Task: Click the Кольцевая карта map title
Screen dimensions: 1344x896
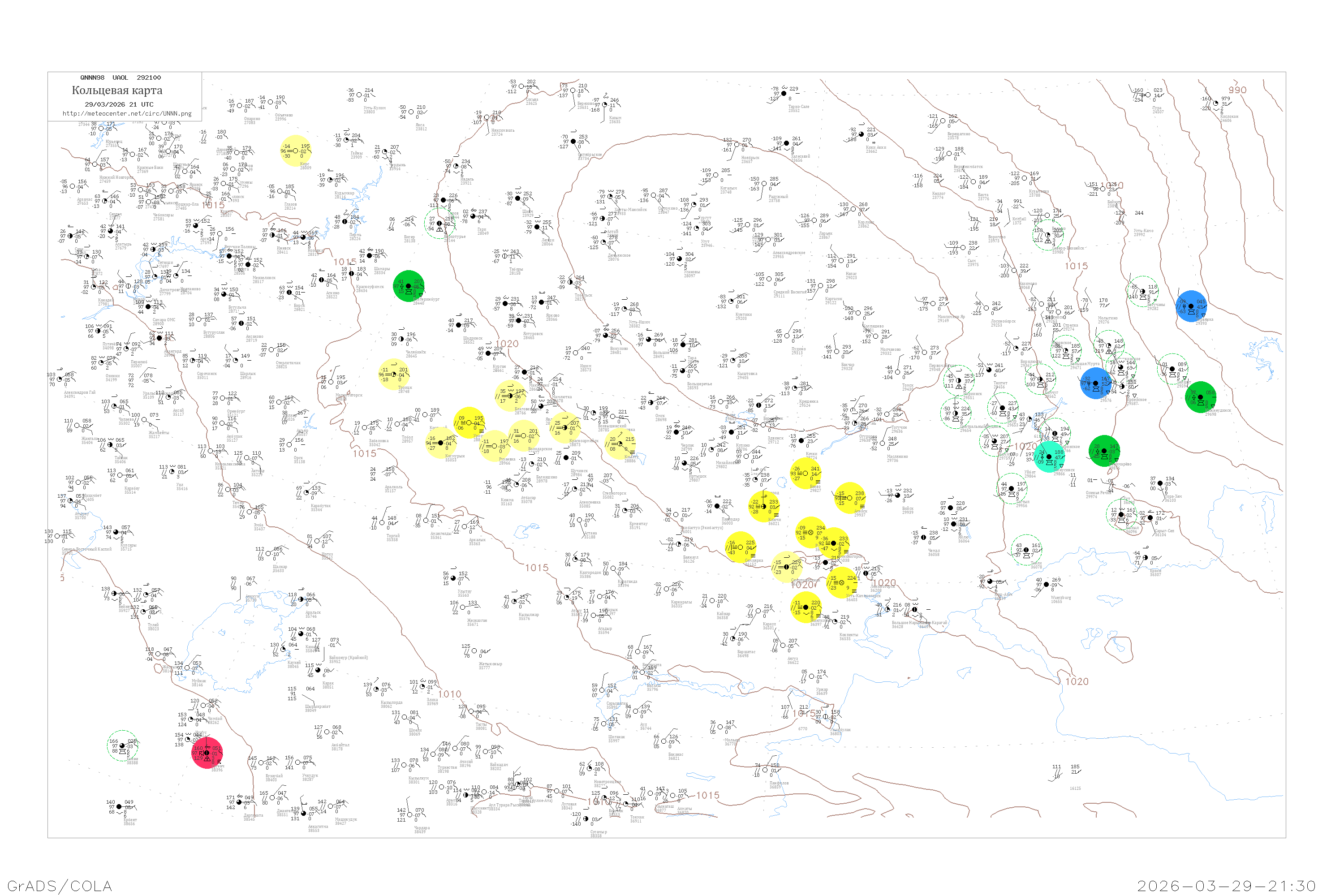Action: tap(116, 90)
